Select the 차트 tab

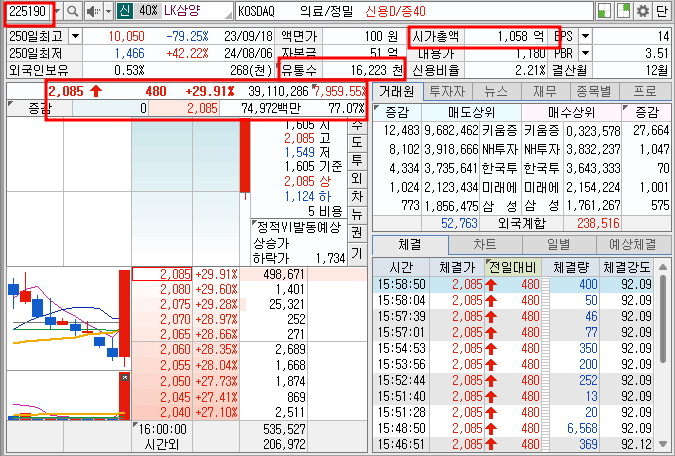pyautogui.click(x=485, y=245)
